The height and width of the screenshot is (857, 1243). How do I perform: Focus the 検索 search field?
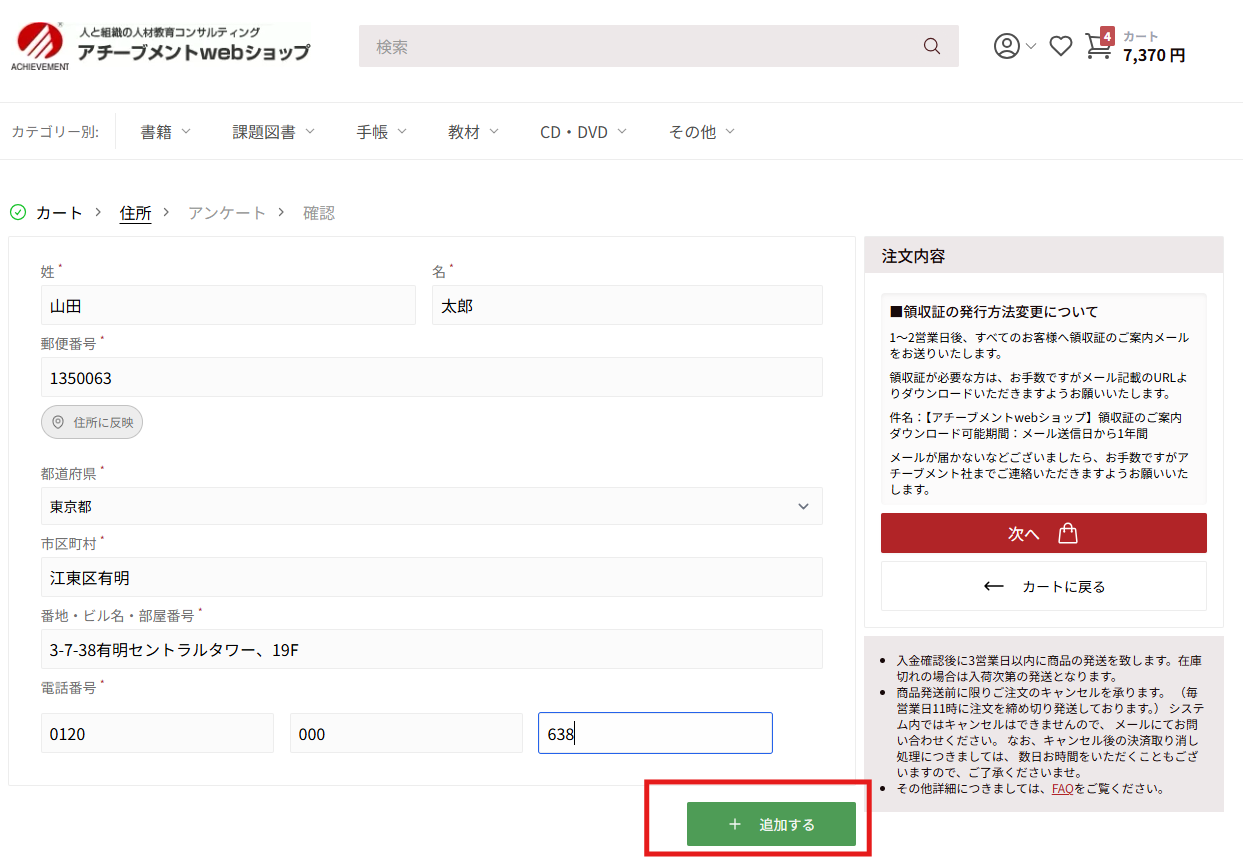coord(658,46)
